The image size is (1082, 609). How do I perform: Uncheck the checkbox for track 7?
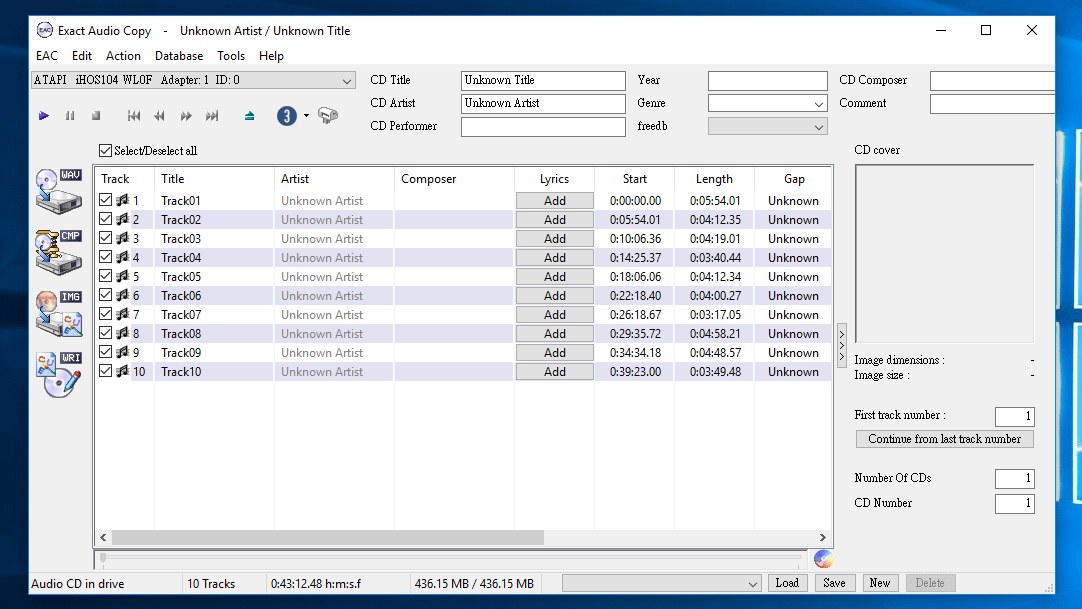106,314
